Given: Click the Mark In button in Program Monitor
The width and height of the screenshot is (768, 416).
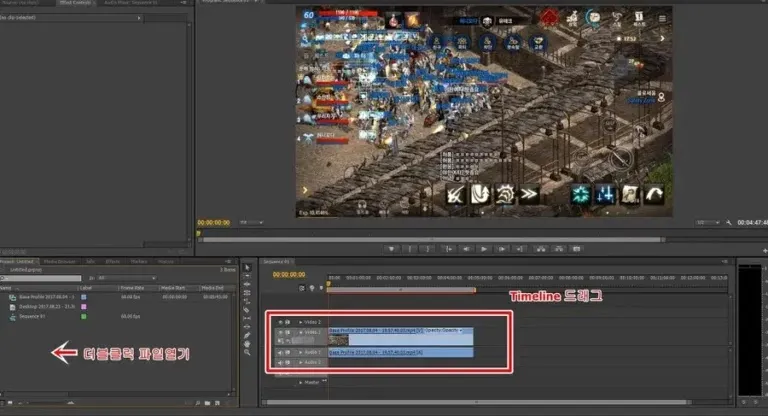Looking at the screenshot, I should 409,249.
